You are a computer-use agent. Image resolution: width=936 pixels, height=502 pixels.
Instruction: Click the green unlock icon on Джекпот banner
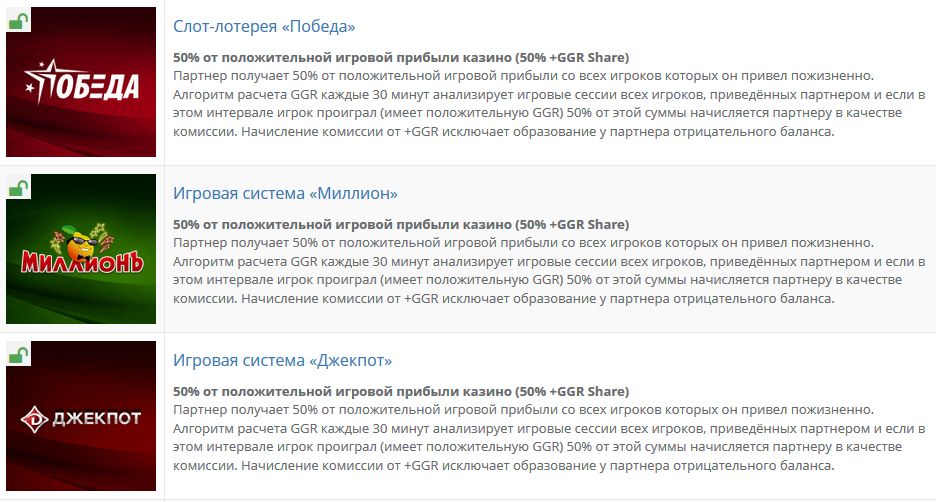click(17, 353)
